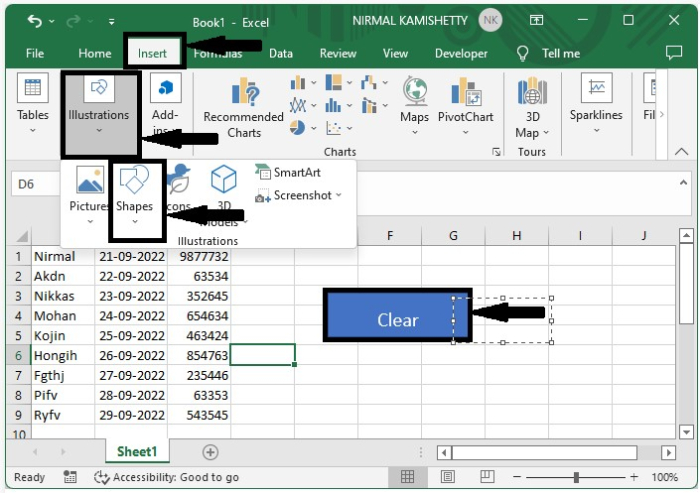Viewport: 700px width, 493px height.
Task: Switch to the Developer tab
Action: coord(461,54)
